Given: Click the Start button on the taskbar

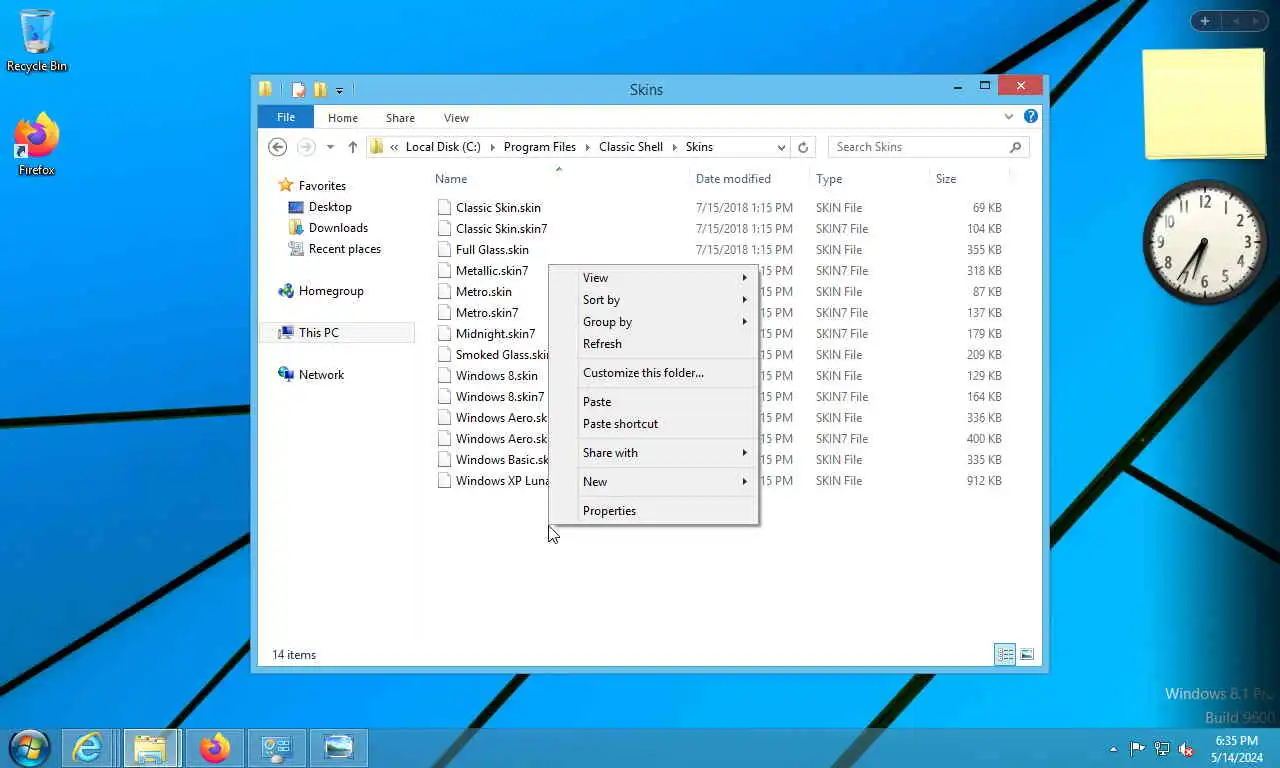Looking at the screenshot, I should [29, 747].
